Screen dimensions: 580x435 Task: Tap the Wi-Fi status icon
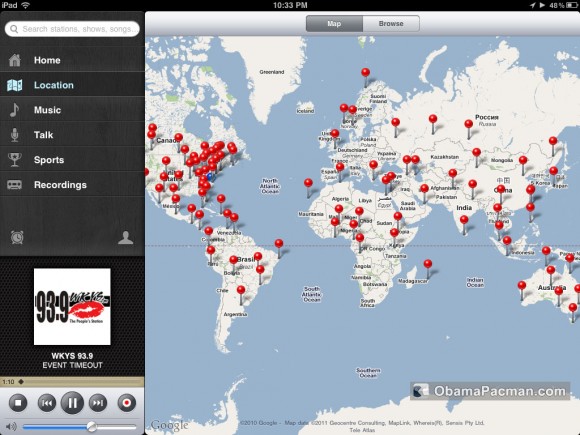tap(25, 5)
